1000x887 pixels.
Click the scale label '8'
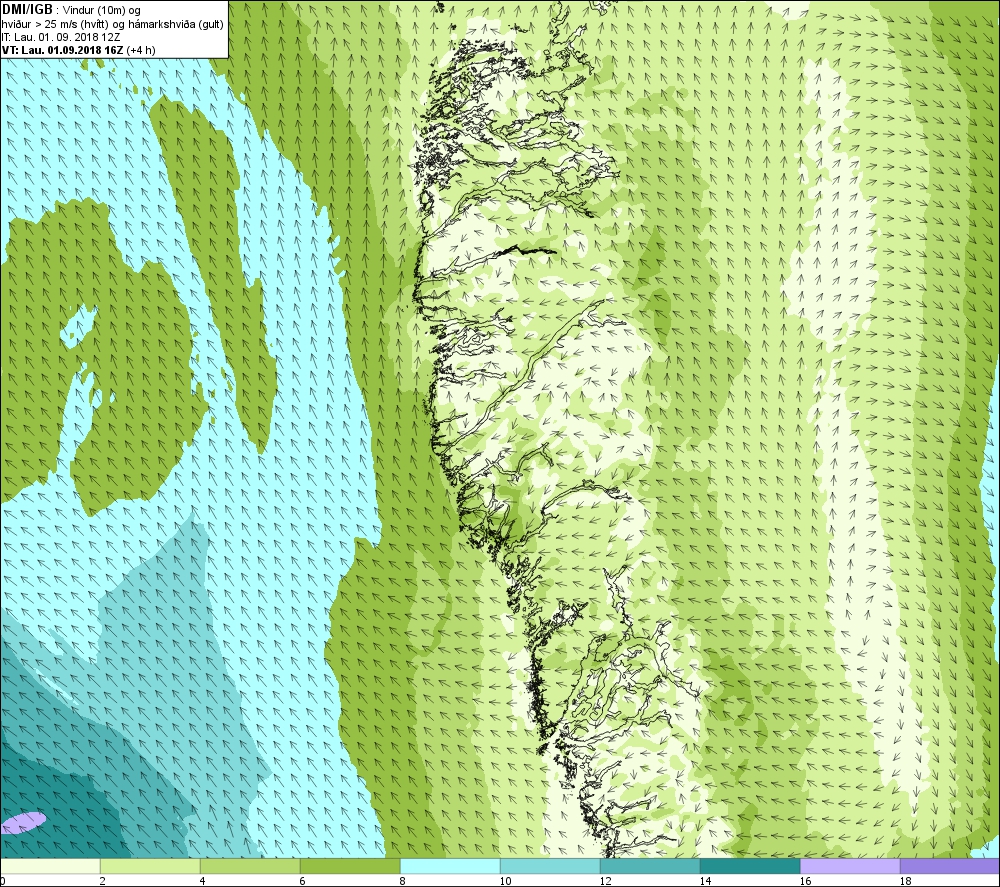point(404,881)
